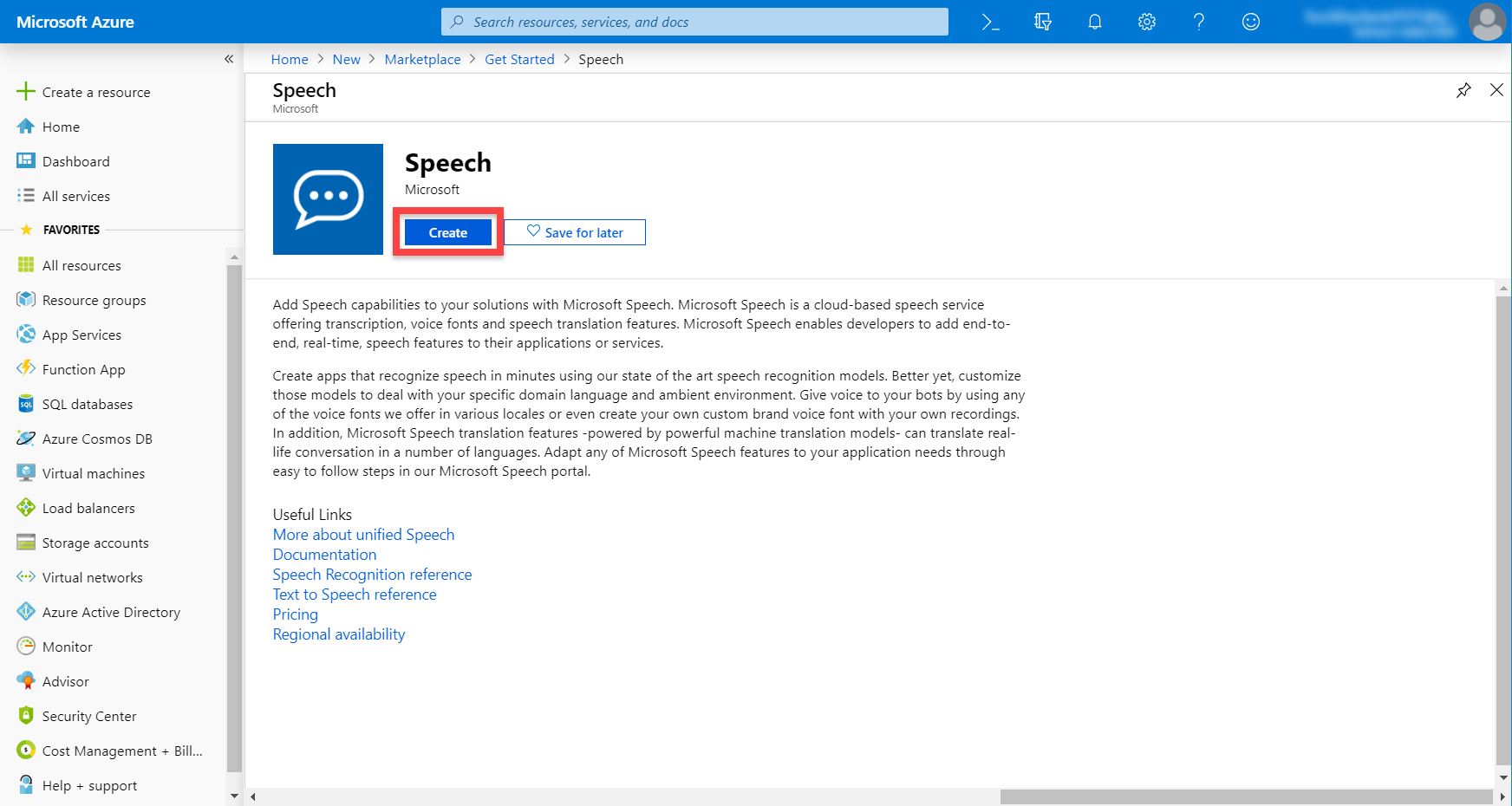Collapse the left sidebar with the double chevron

click(x=229, y=59)
